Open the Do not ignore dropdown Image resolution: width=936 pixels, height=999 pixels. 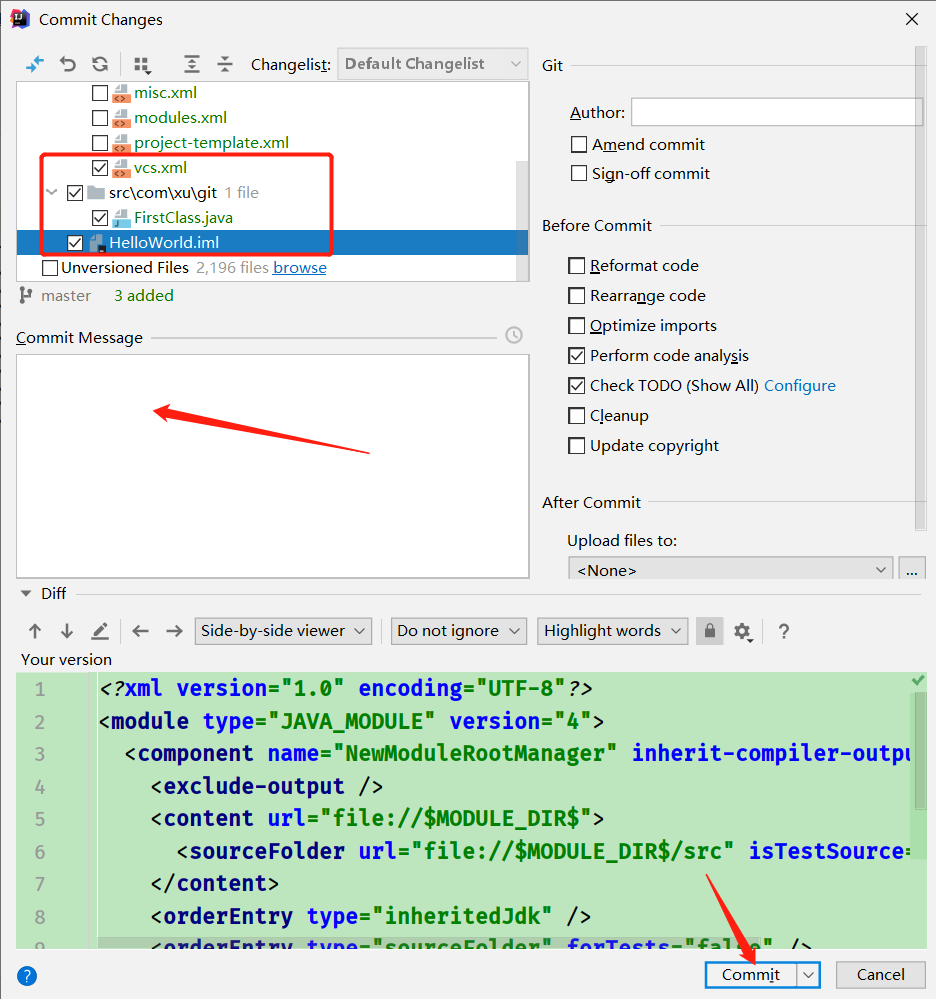click(459, 631)
